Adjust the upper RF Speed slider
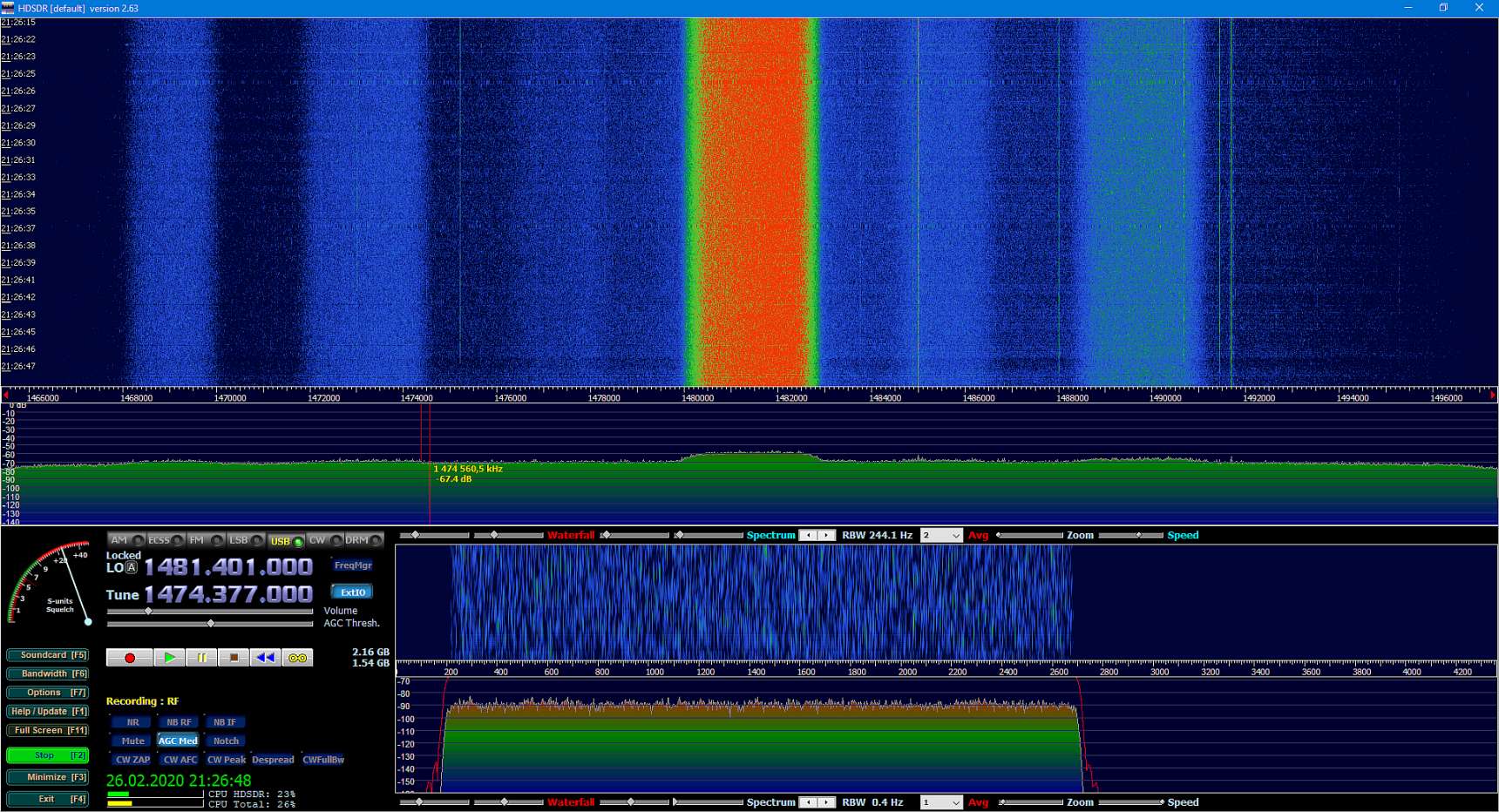This screenshot has height=812, width=1499. 1131,536
